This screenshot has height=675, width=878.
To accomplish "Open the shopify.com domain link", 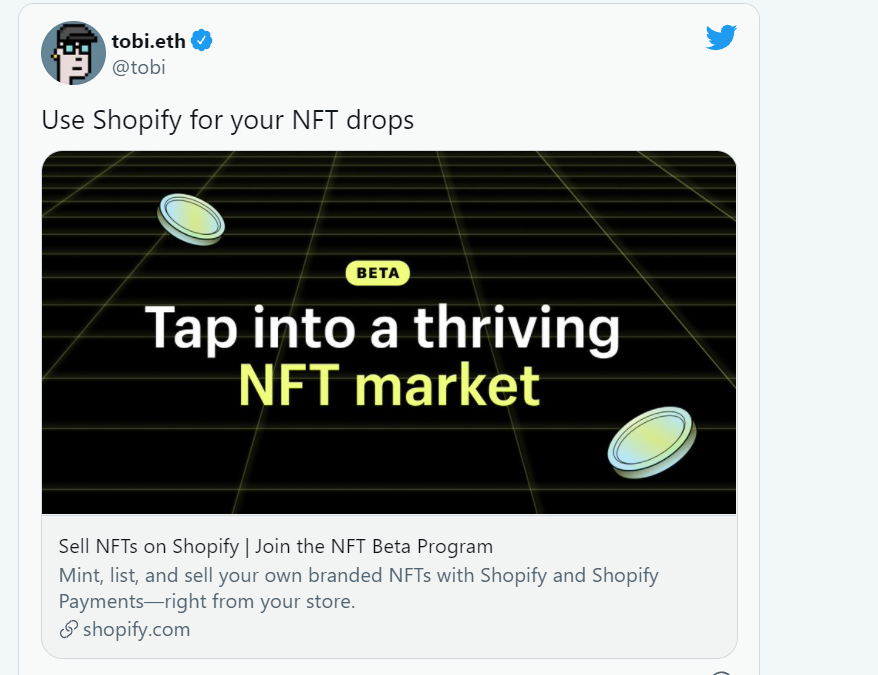I will pyautogui.click(x=137, y=630).
